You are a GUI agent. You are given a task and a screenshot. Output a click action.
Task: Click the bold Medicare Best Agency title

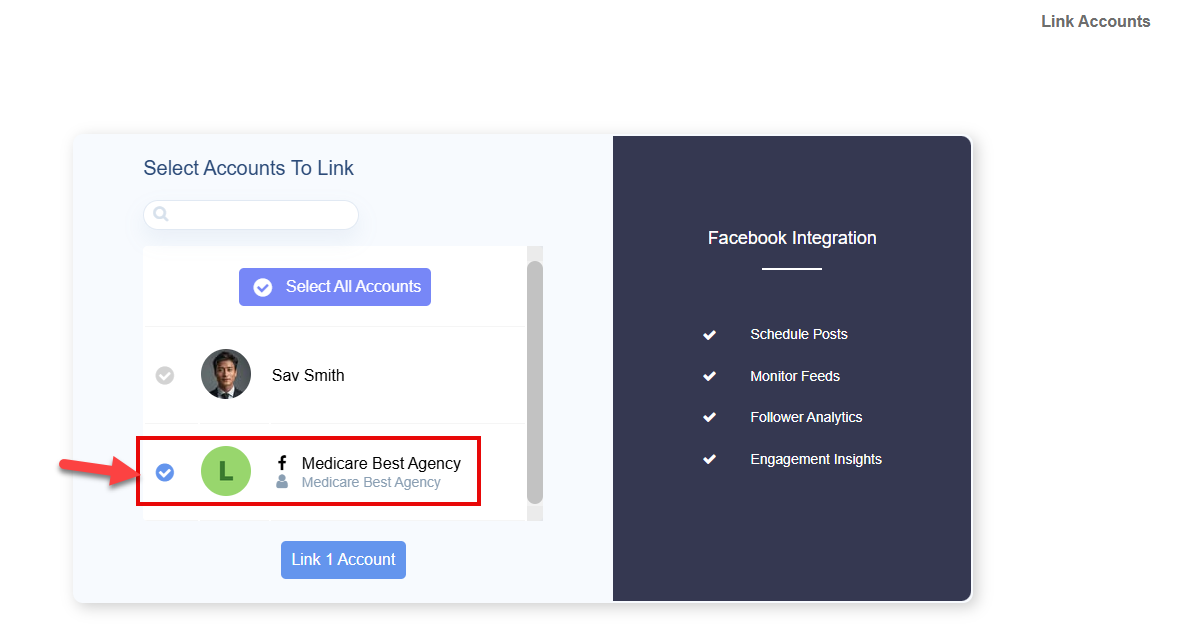click(x=381, y=464)
